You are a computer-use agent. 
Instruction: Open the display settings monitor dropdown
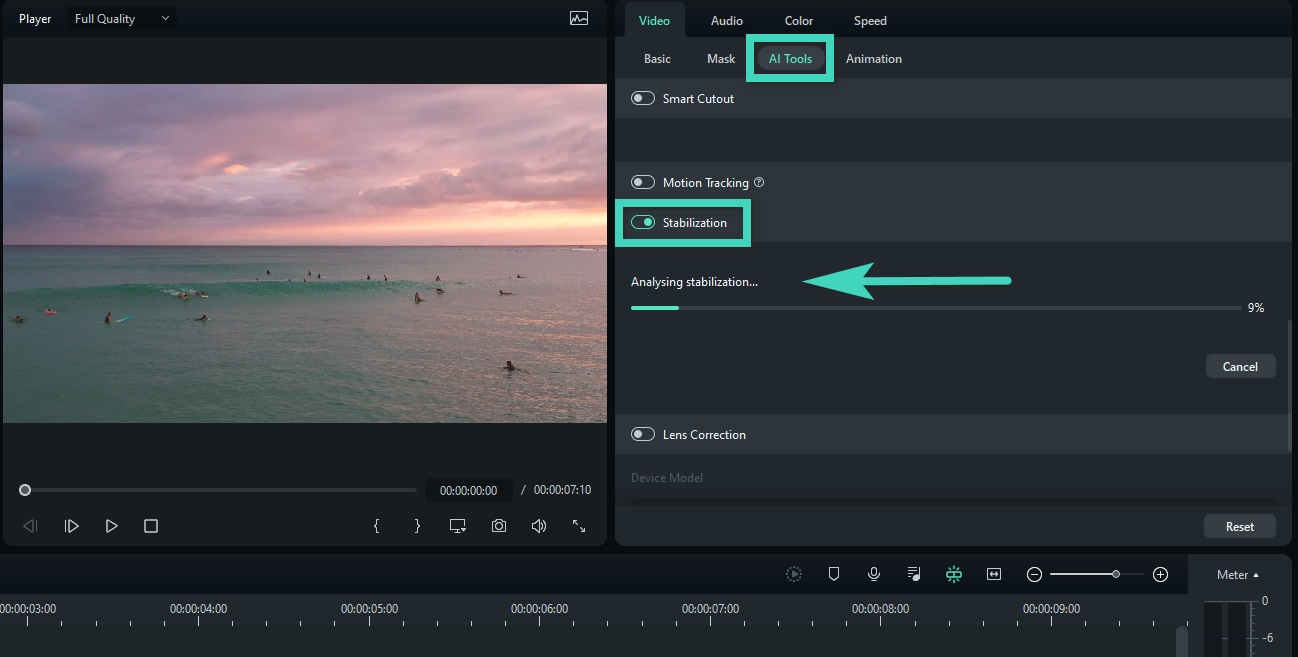click(458, 526)
